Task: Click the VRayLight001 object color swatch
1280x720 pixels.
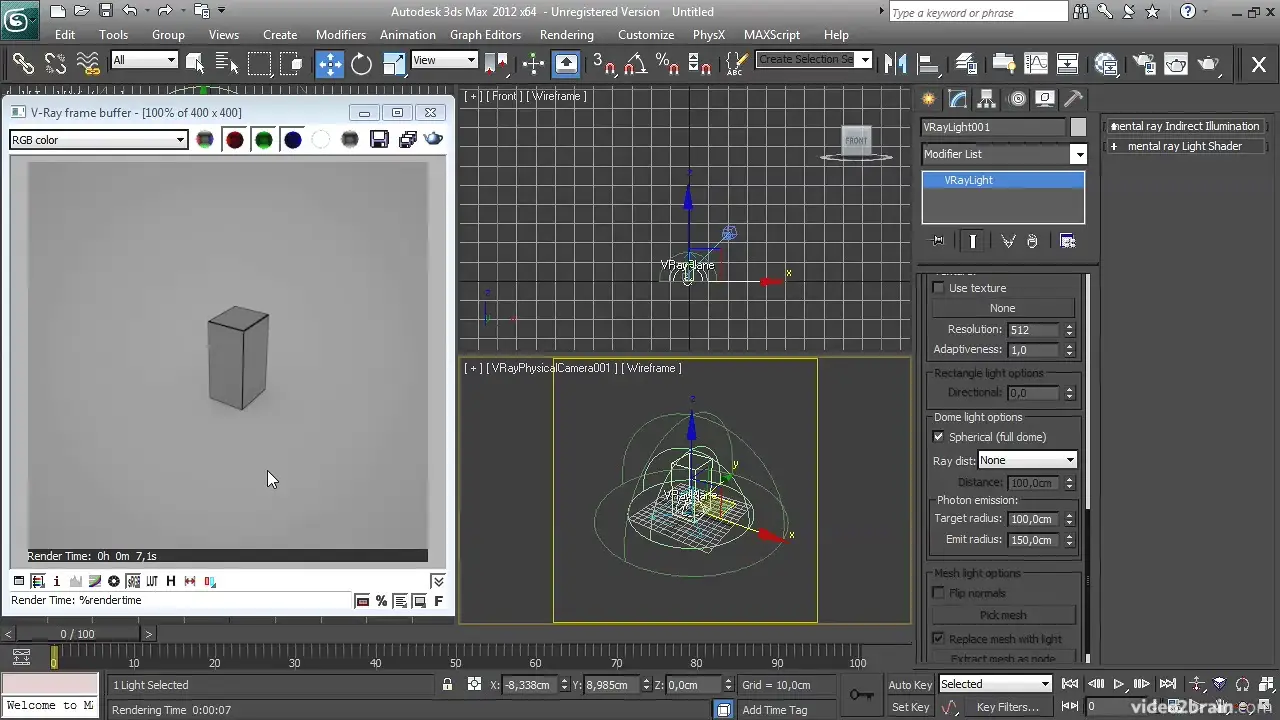Action: (x=1078, y=128)
